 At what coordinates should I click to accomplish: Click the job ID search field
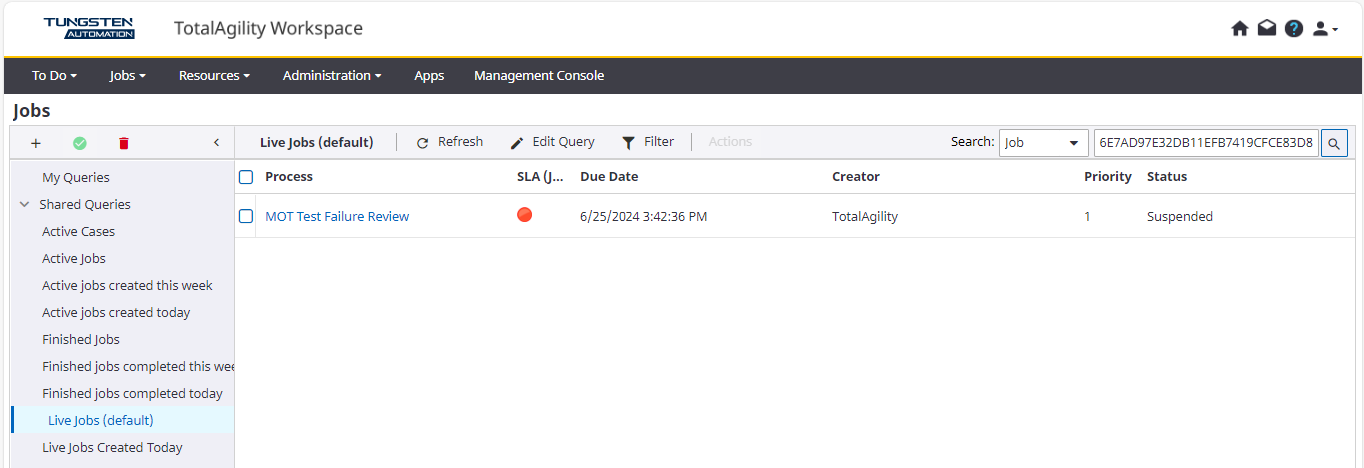click(x=1206, y=143)
